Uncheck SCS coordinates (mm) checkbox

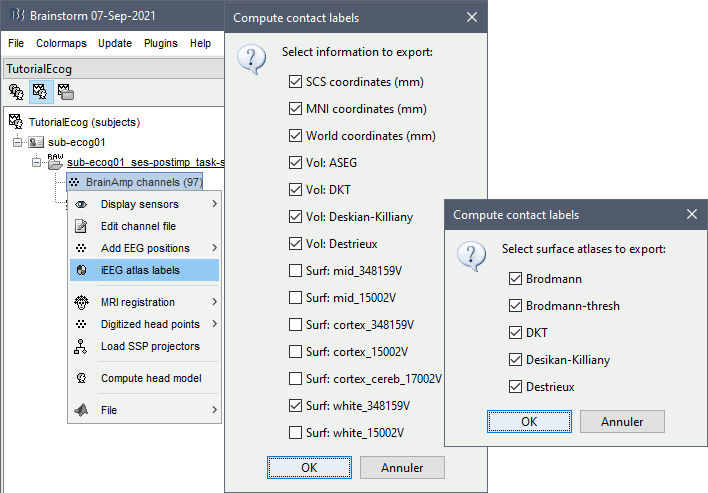point(295,81)
